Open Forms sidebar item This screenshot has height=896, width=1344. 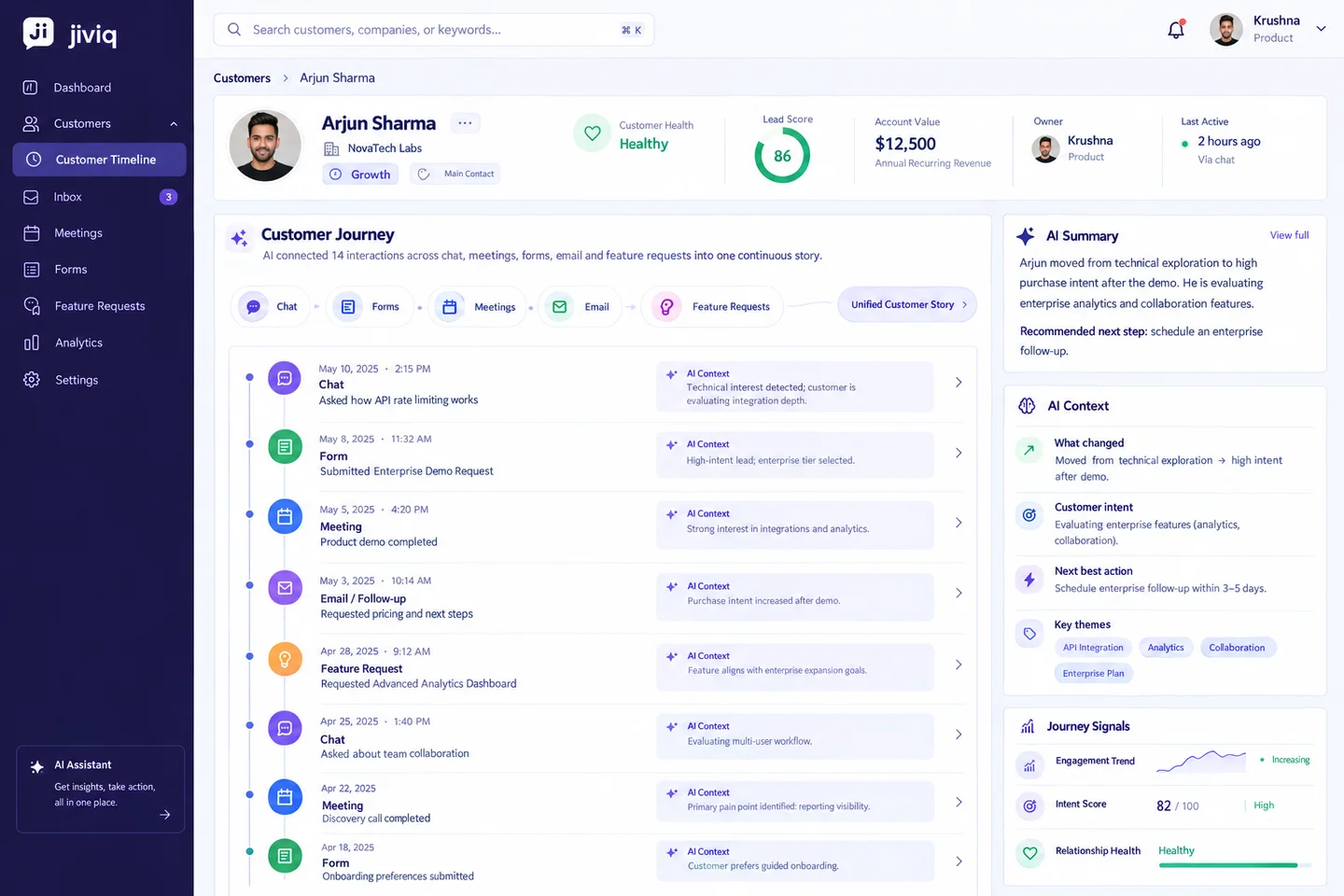coord(100,270)
